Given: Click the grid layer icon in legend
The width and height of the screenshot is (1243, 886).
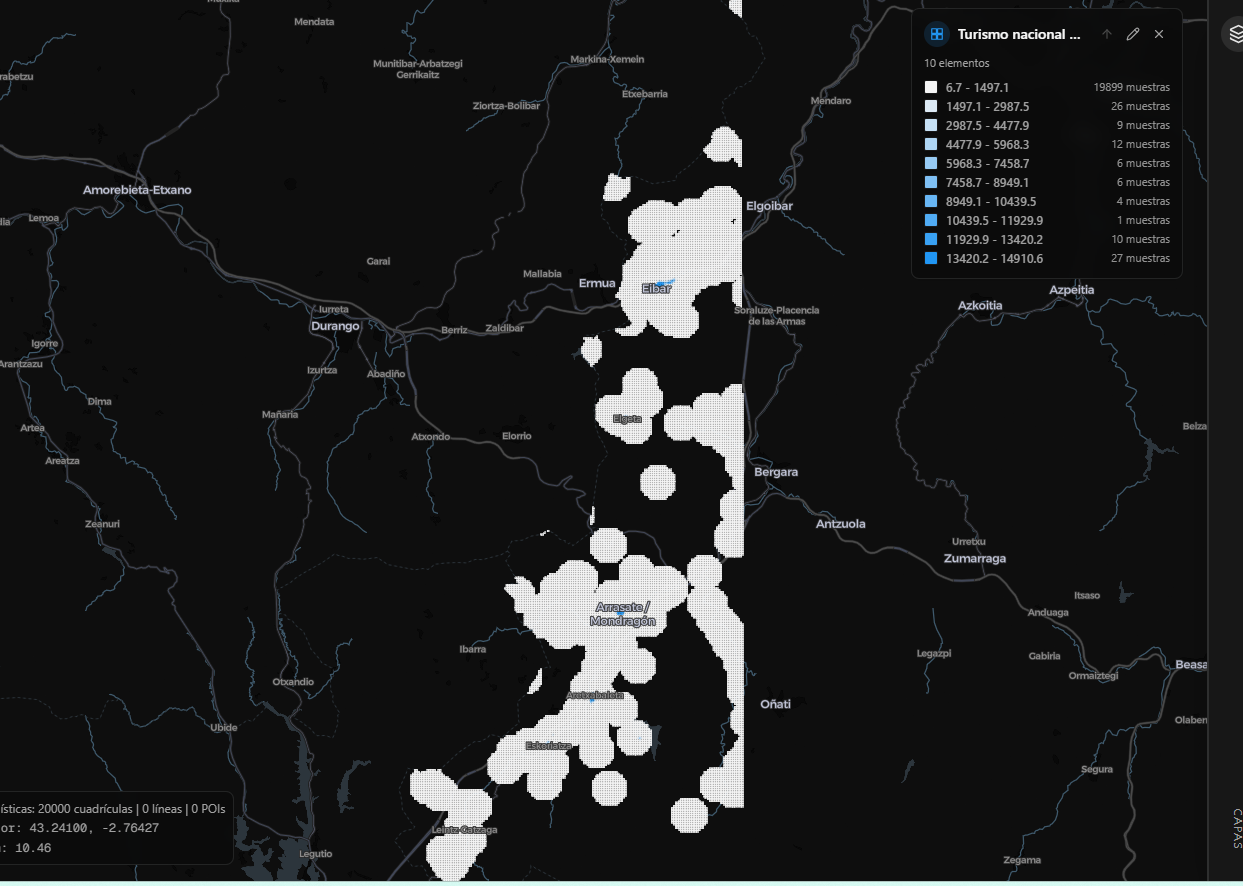Looking at the screenshot, I should (x=937, y=34).
